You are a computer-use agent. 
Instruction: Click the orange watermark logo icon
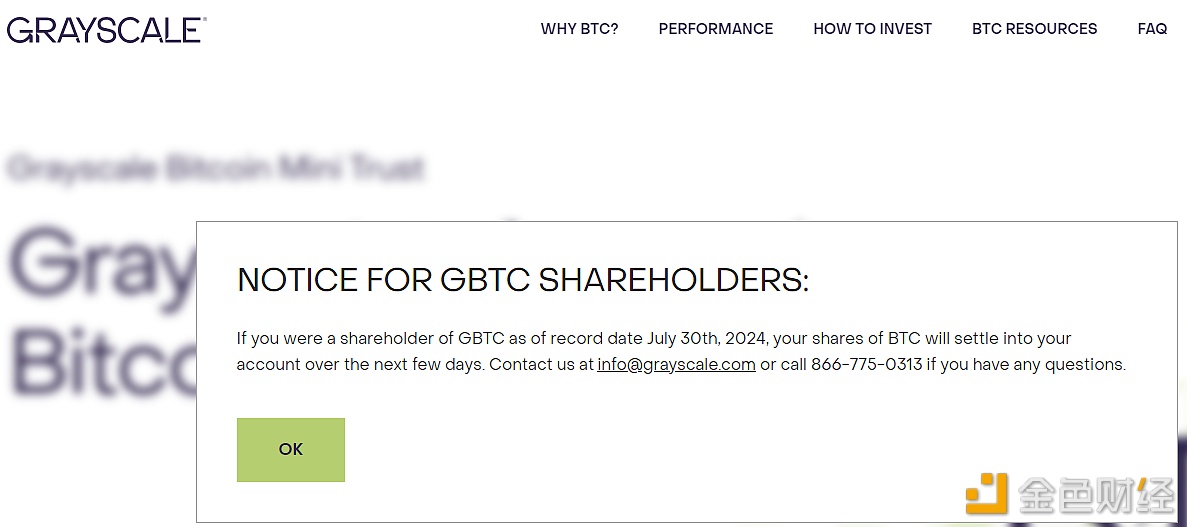click(x=986, y=493)
